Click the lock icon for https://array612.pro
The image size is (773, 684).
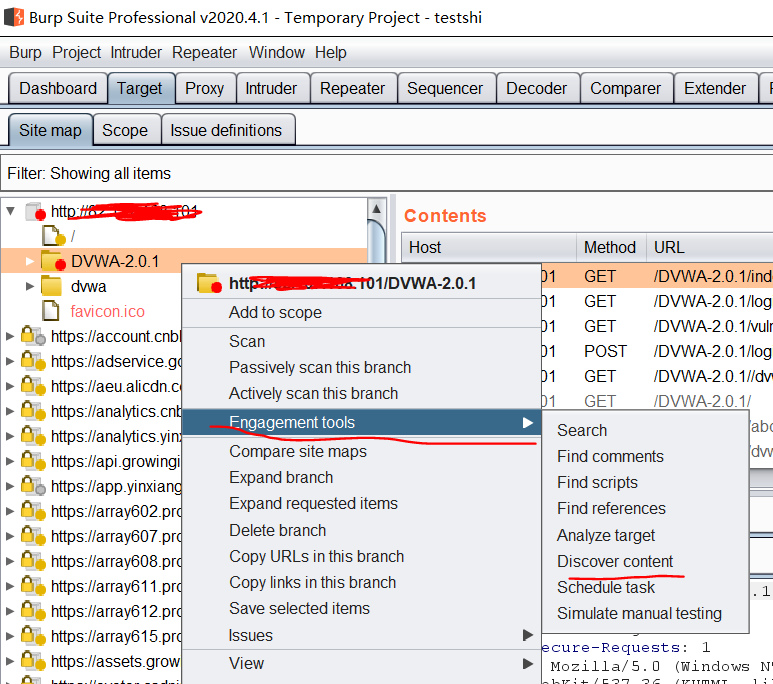tap(33, 611)
